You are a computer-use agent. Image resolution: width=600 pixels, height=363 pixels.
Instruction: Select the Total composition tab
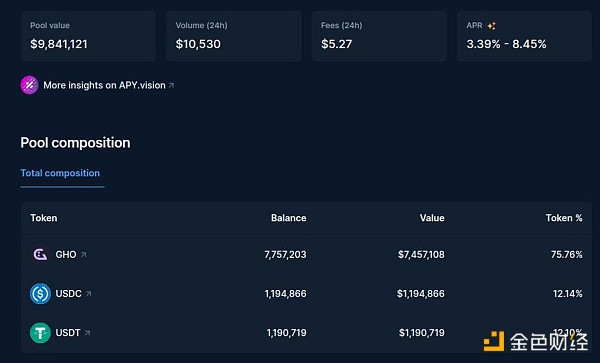point(60,173)
